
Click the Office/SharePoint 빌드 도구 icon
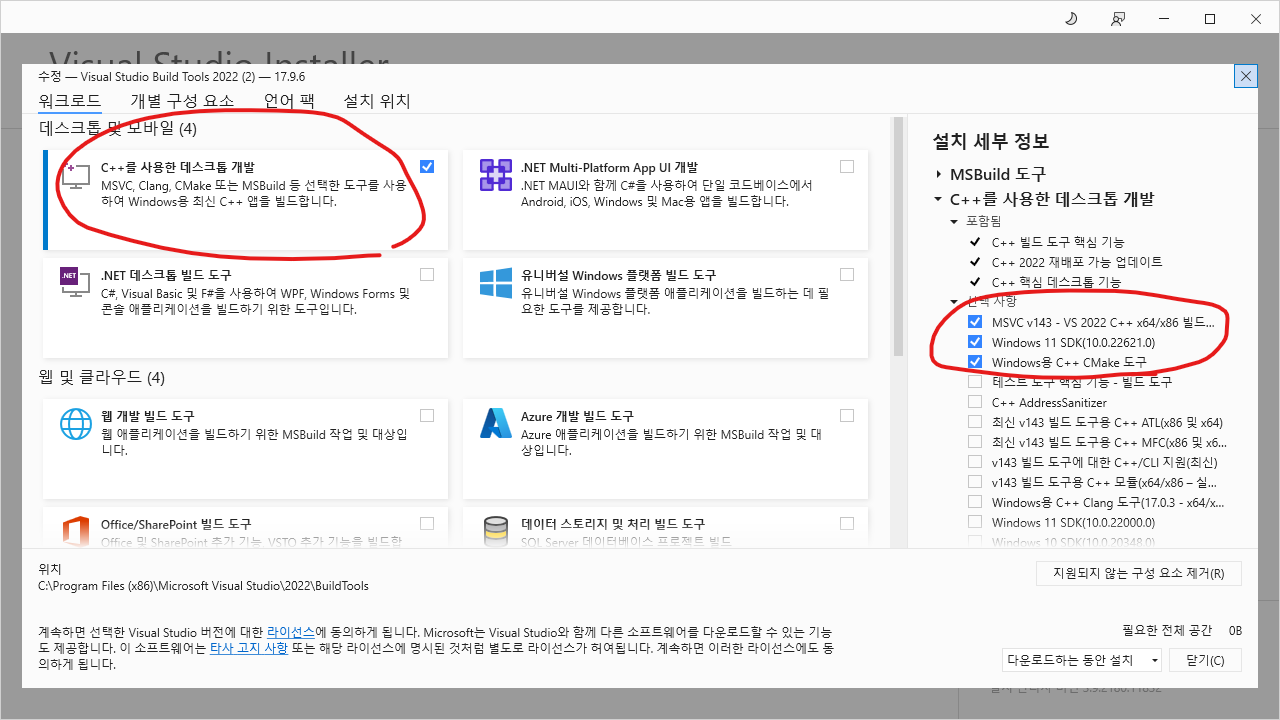tap(77, 530)
